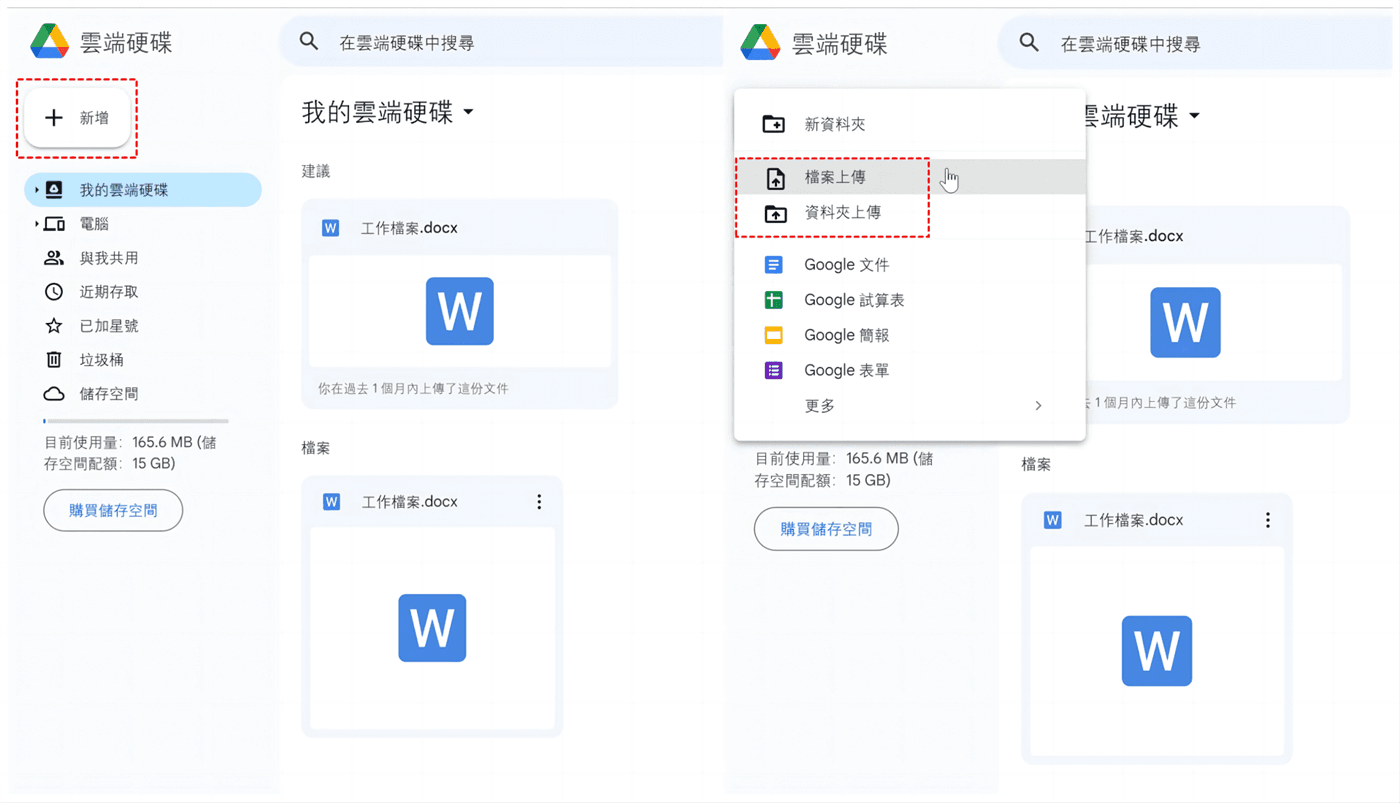Focus the 在雲端硬碟中搜尋 search box in left screenshot

point(500,42)
